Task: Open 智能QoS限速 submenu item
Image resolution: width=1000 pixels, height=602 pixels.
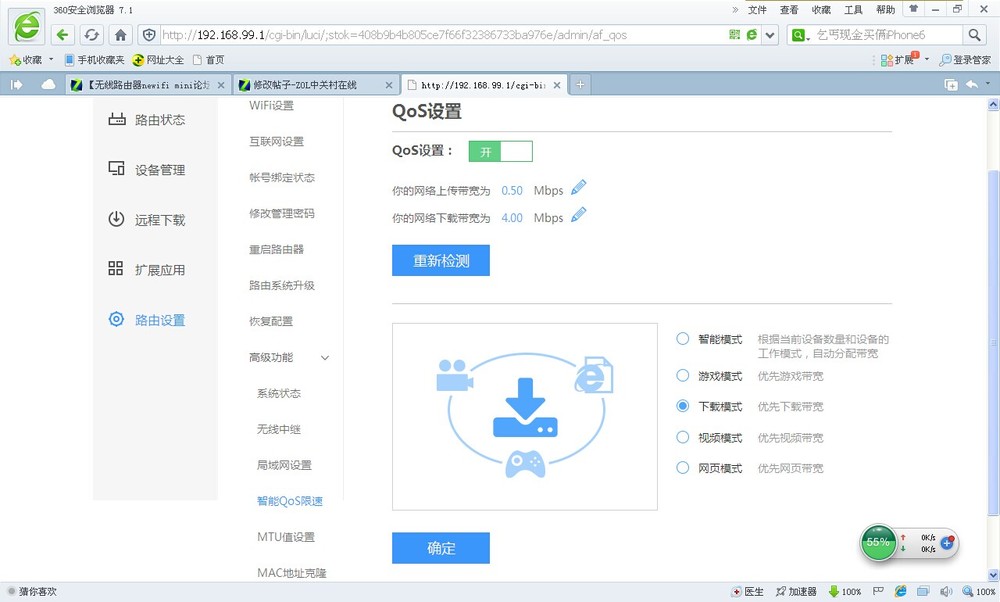Action: point(290,501)
